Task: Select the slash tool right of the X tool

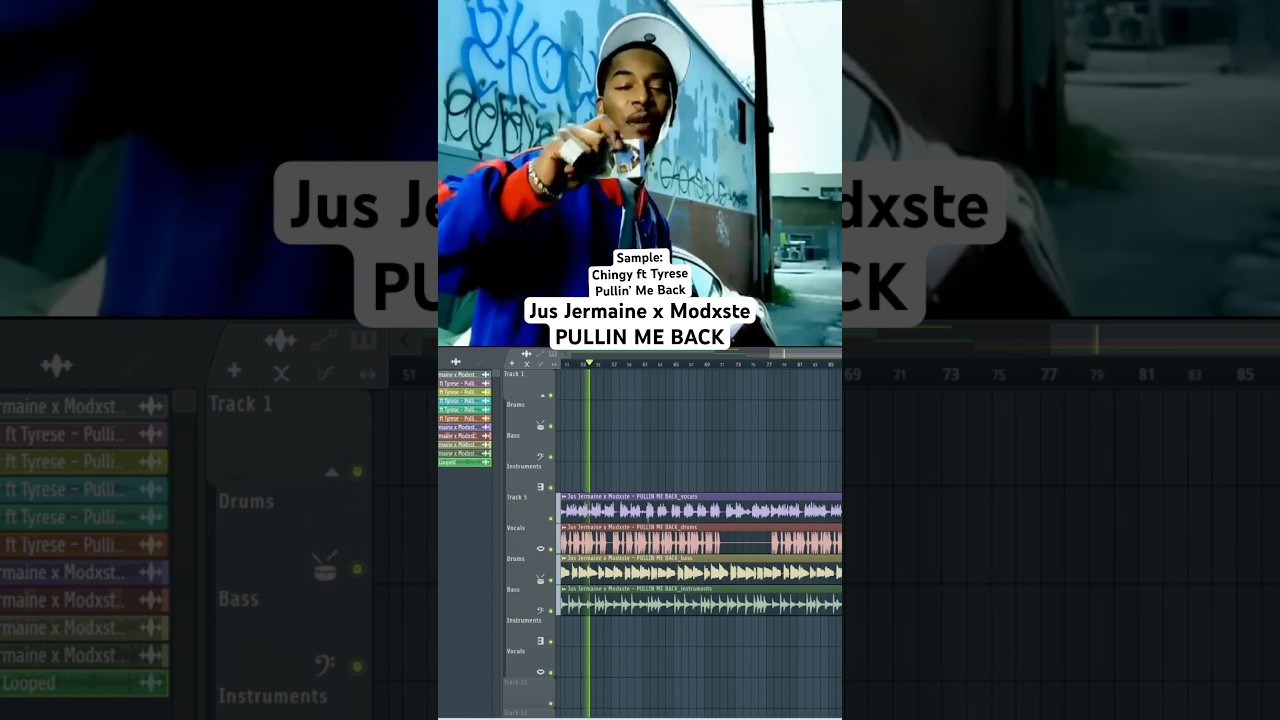Action: (541, 364)
